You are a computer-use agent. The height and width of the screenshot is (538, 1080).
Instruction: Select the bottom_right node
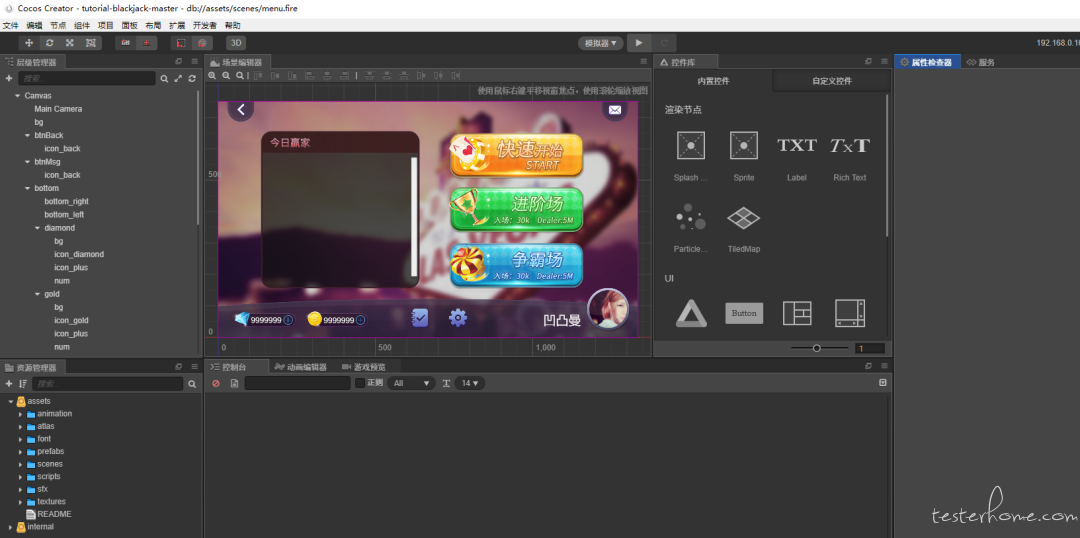(x=66, y=201)
